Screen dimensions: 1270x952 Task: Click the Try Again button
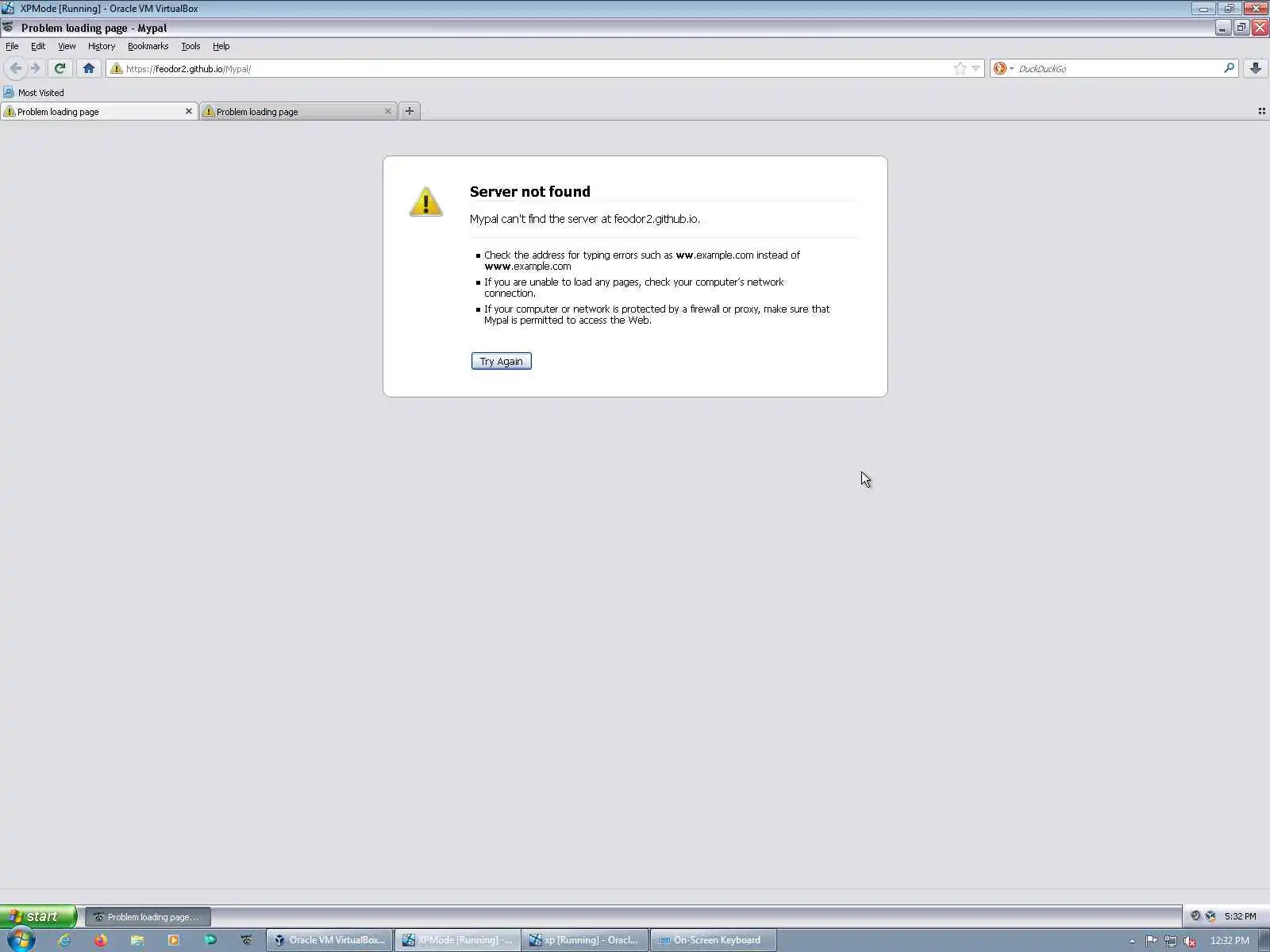tap(501, 361)
